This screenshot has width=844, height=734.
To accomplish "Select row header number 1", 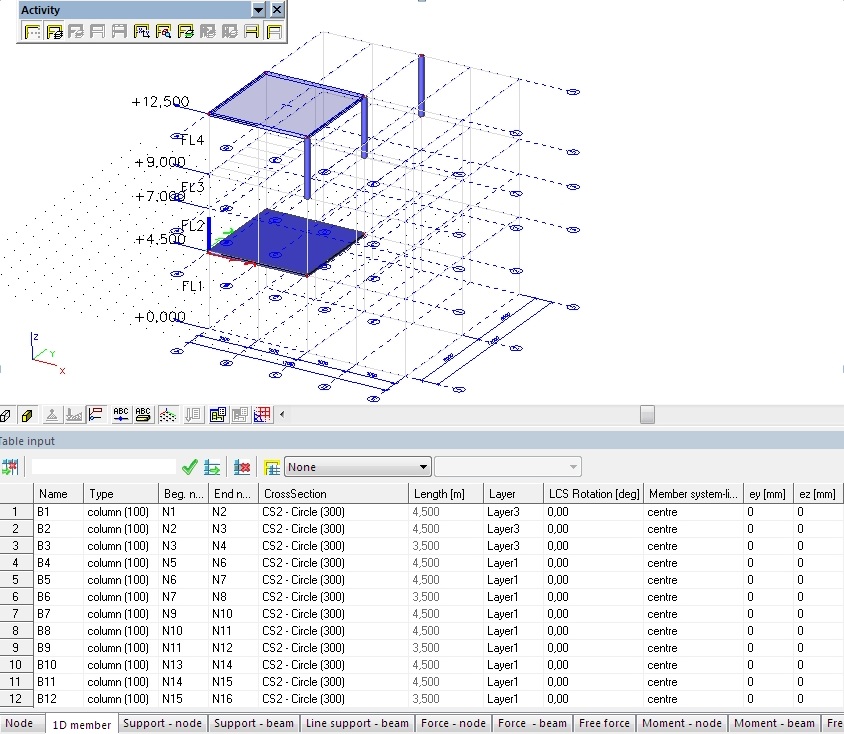I will [16, 512].
